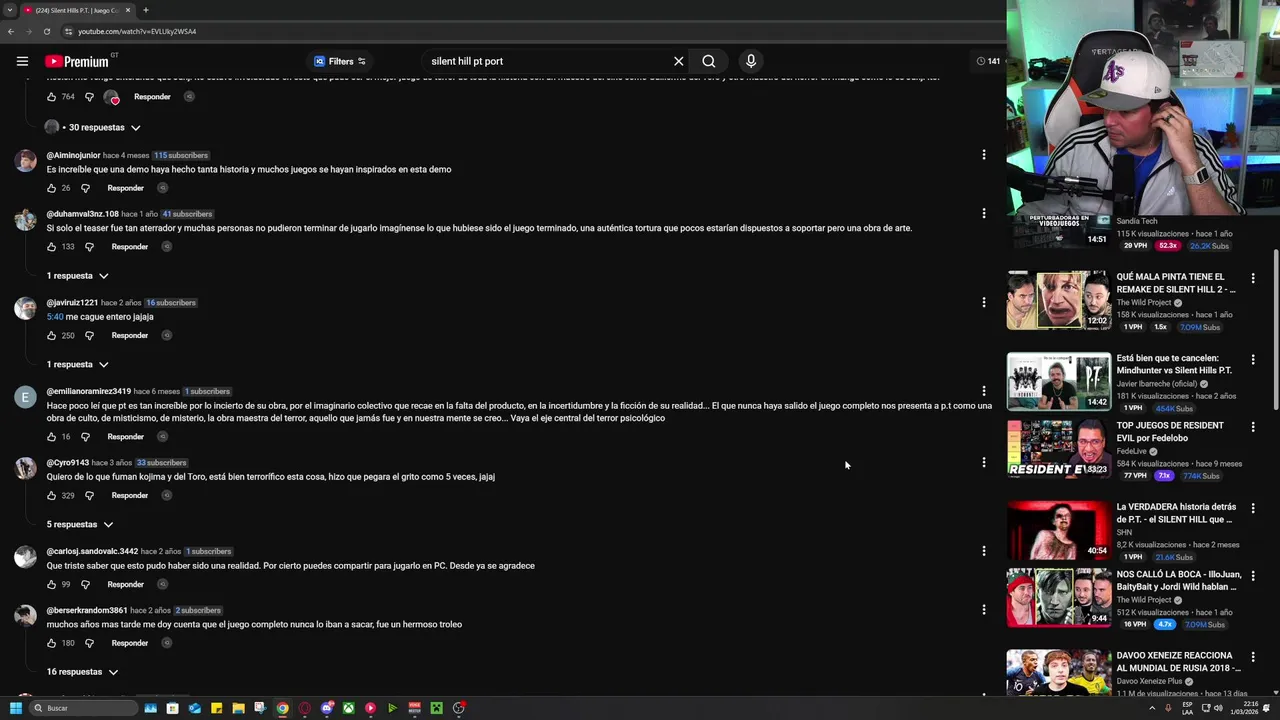The height and width of the screenshot is (720, 1280).
Task: Open options for Silent Hill 2 remake video
Action: point(1253,278)
